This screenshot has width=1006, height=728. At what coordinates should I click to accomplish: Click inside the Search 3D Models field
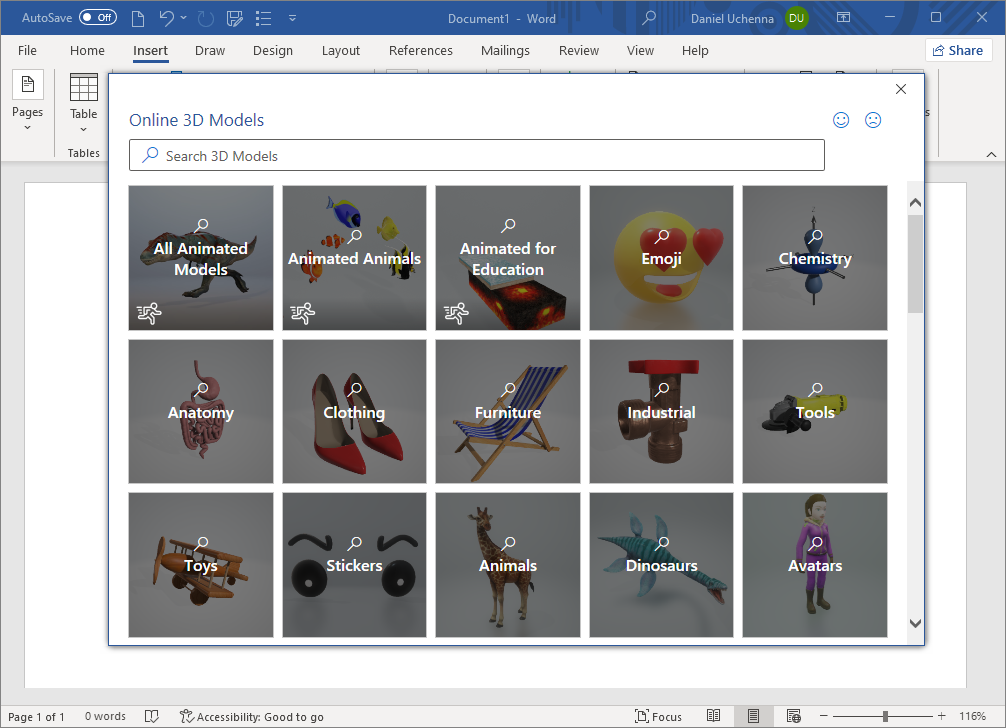(477, 155)
